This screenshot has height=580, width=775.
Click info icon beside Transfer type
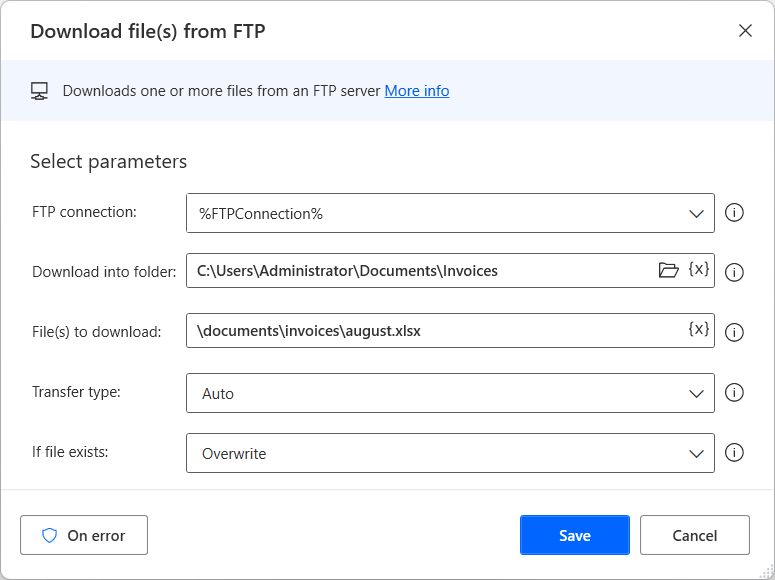pos(734,393)
